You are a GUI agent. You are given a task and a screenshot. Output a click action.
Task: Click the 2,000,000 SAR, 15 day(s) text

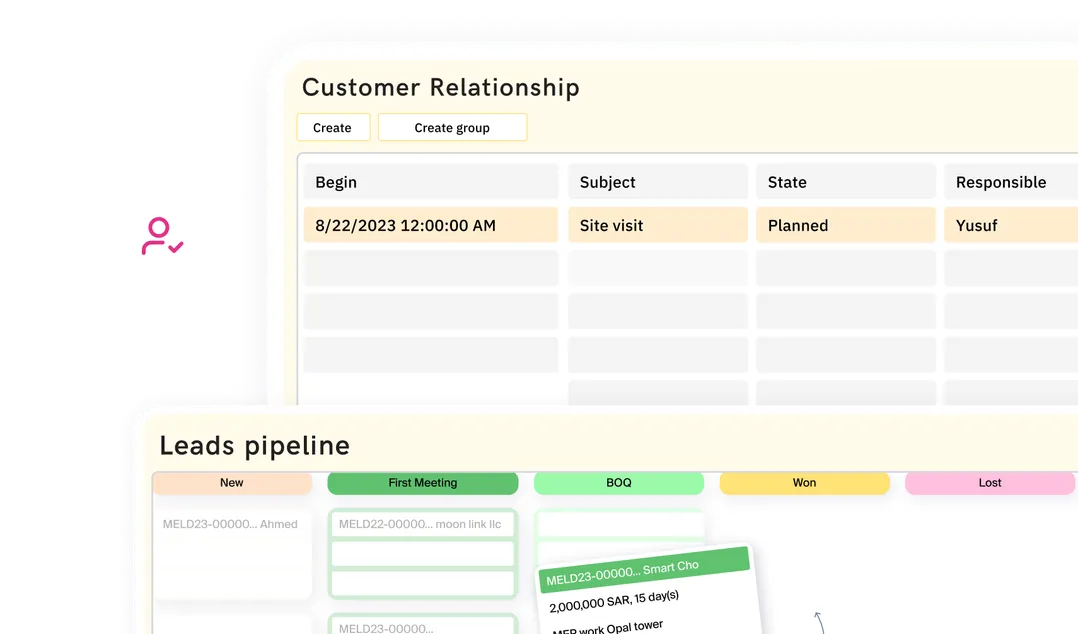click(614, 601)
